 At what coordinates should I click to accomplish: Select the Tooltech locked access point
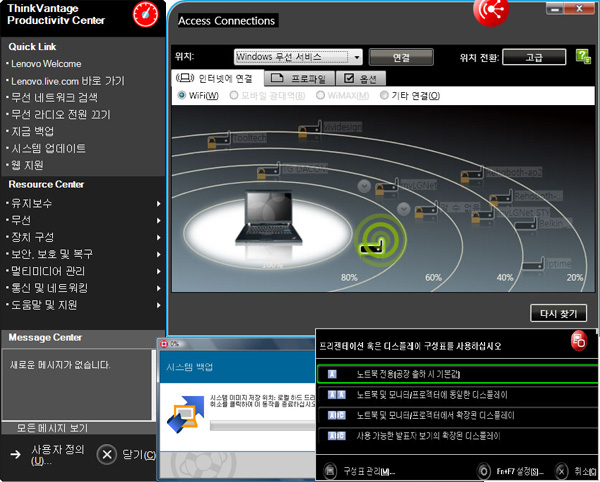(x=219, y=140)
